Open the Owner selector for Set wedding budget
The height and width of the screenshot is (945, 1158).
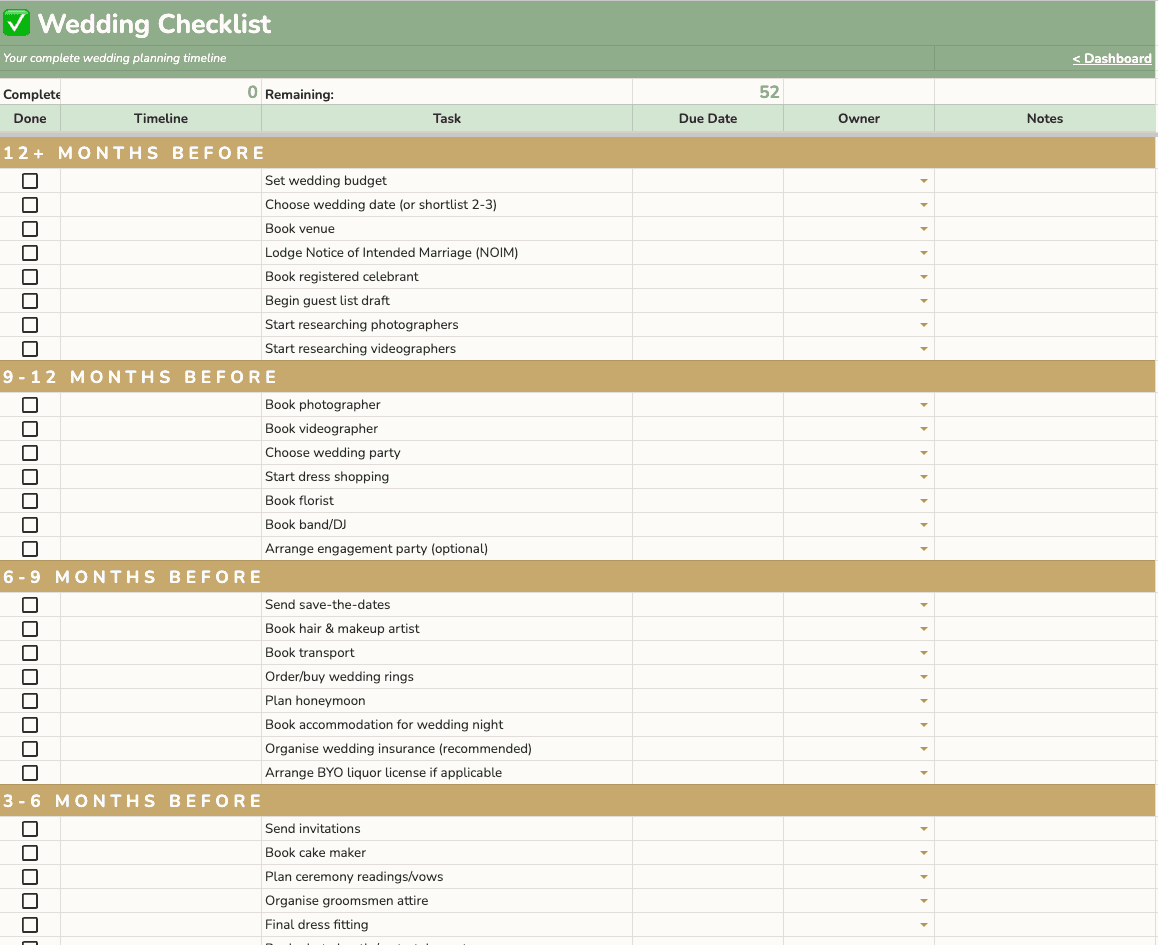[923, 181]
